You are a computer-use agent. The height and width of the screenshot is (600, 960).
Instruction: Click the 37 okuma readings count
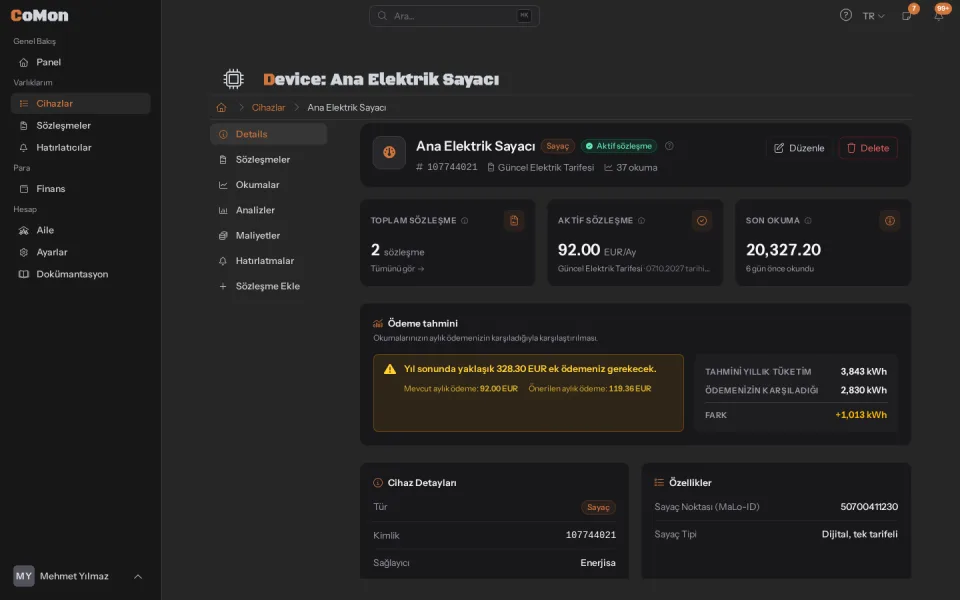(x=631, y=168)
